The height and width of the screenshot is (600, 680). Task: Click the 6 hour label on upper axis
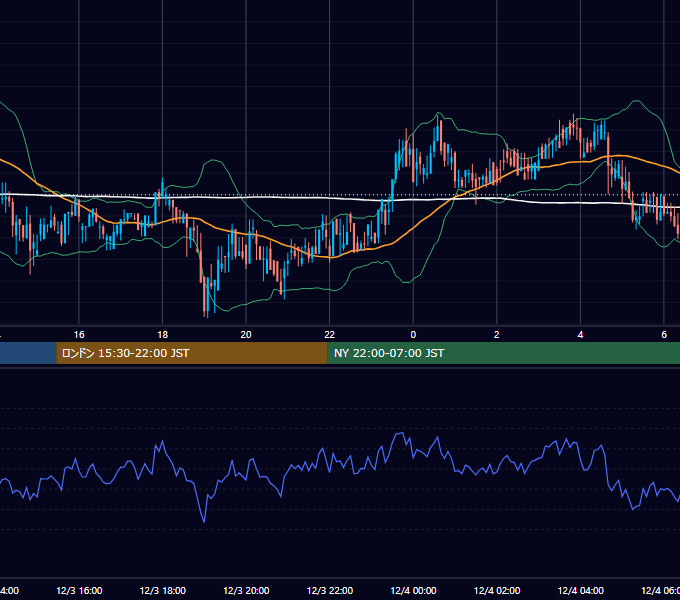(664, 335)
